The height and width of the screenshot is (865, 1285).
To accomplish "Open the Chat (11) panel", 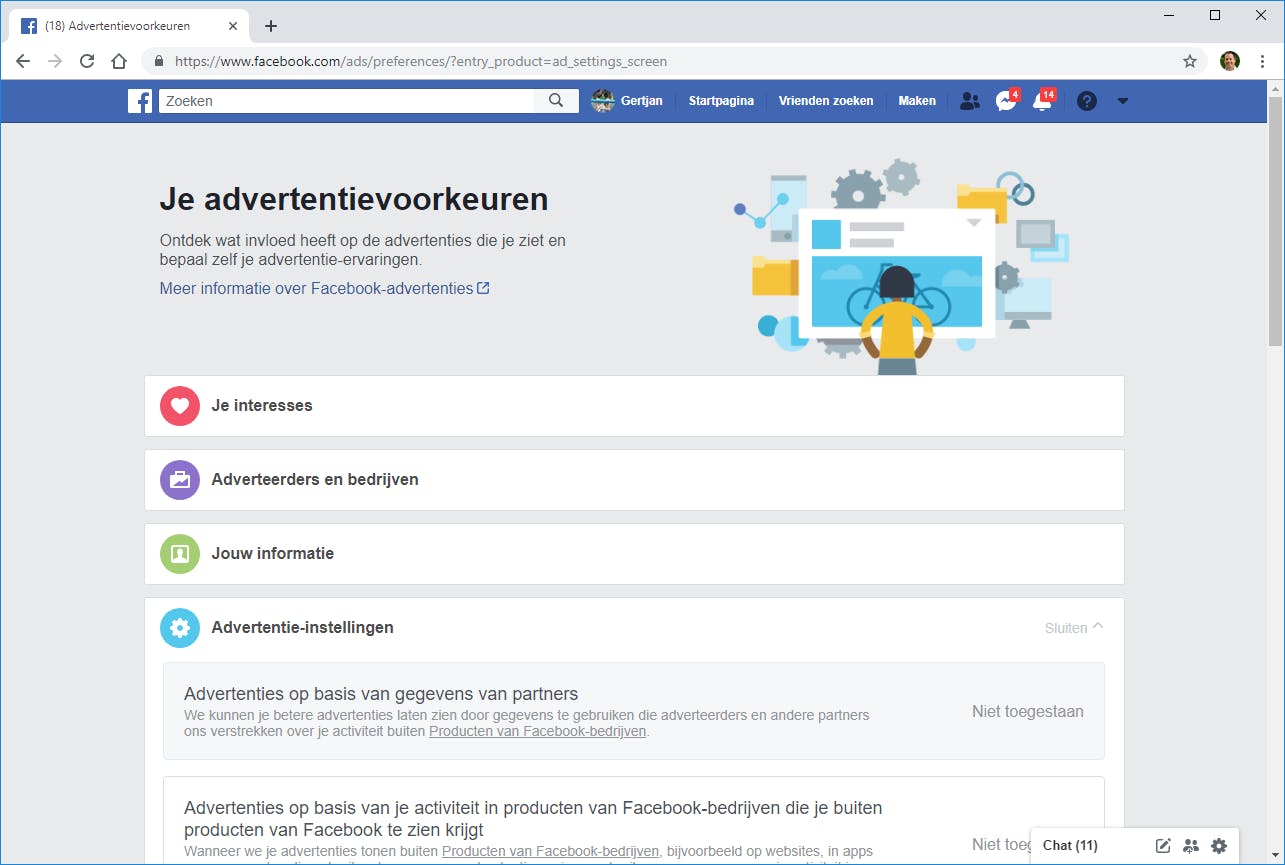I will [1070, 846].
